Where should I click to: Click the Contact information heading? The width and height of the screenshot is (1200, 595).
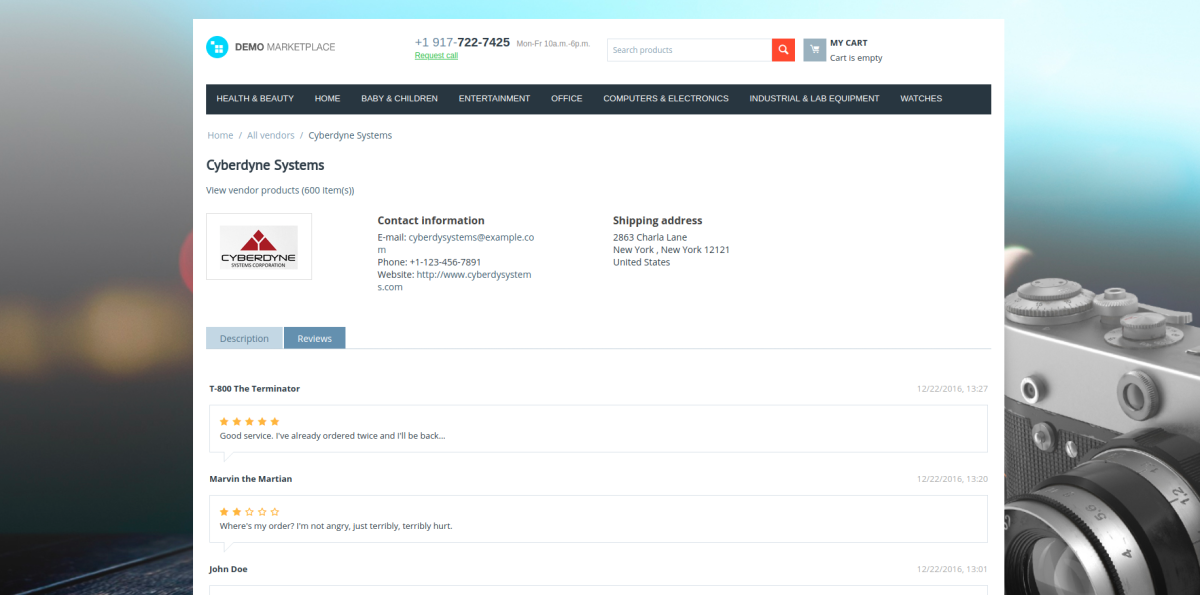click(x=431, y=220)
